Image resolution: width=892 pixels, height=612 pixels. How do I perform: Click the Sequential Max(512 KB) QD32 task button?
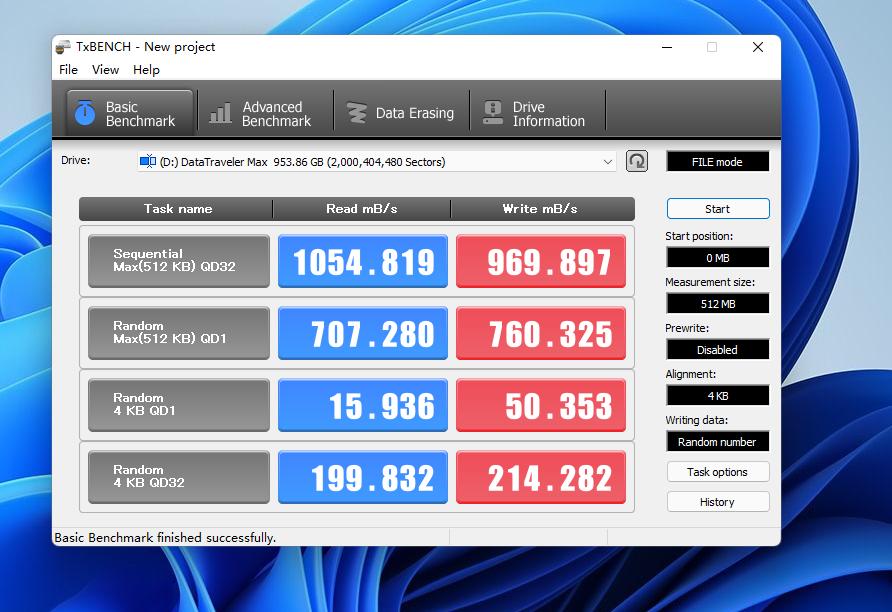pos(179,260)
